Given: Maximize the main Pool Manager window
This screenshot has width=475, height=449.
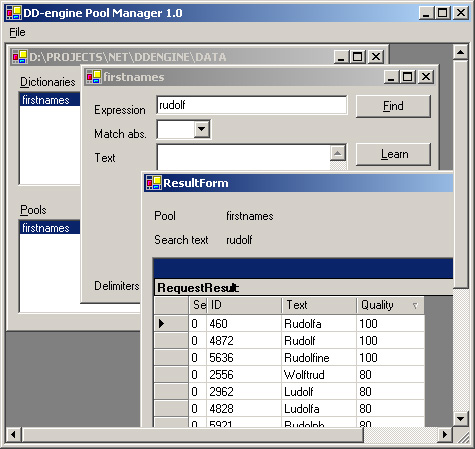Looking at the screenshot, I should 443,13.
